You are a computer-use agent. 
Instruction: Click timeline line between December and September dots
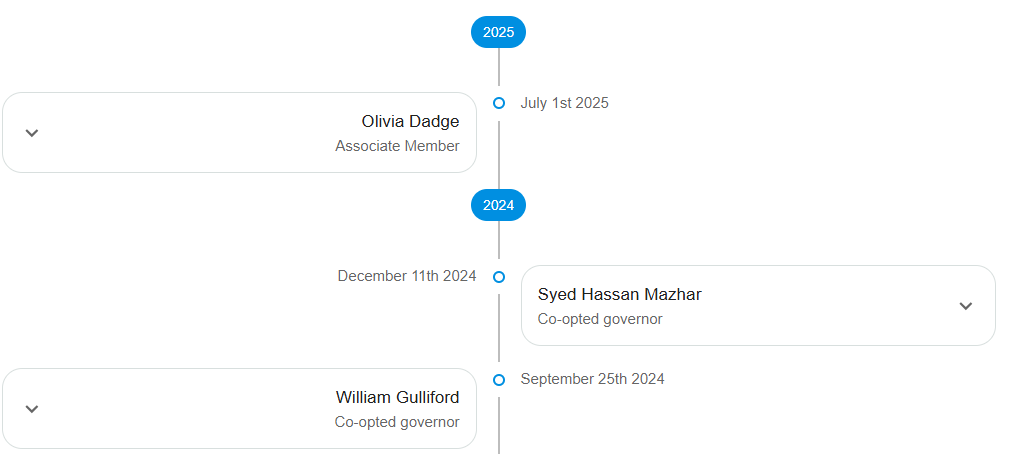[x=499, y=328]
